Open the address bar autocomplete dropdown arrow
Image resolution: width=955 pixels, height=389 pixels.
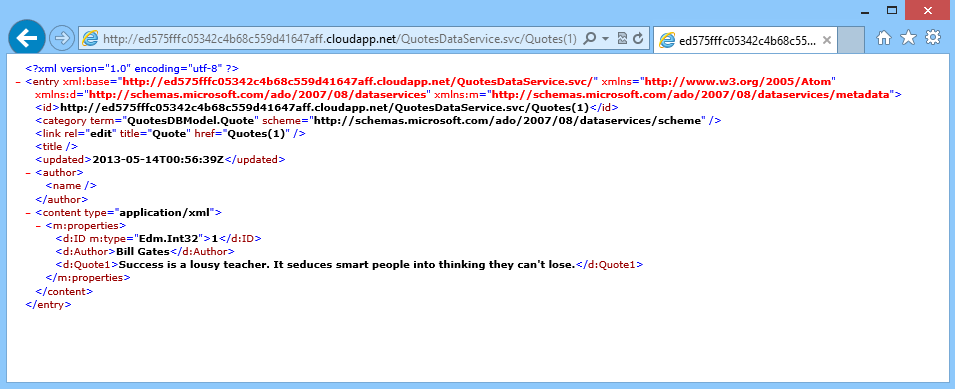tap(605, 39)
